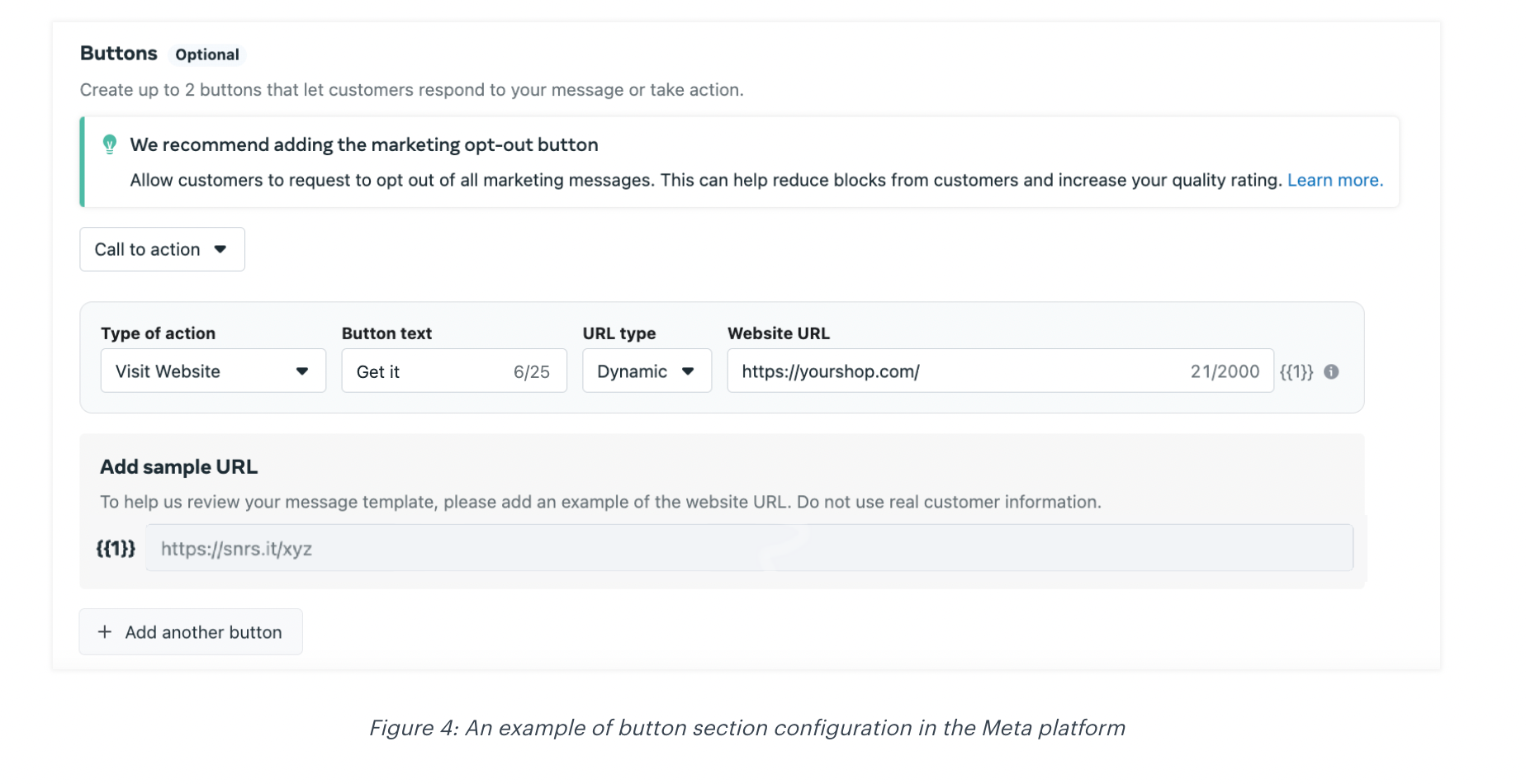The width and height of the screenshot is (1526, 784).
Task: Click the chevron on Visit Website selector
Action: (303, 371)
